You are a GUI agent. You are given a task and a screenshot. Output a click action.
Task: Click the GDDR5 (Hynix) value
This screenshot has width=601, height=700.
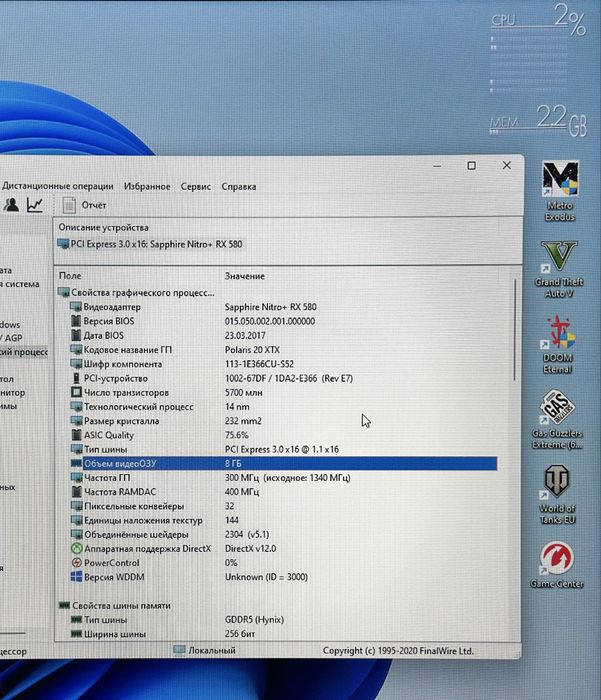(255, 620)
